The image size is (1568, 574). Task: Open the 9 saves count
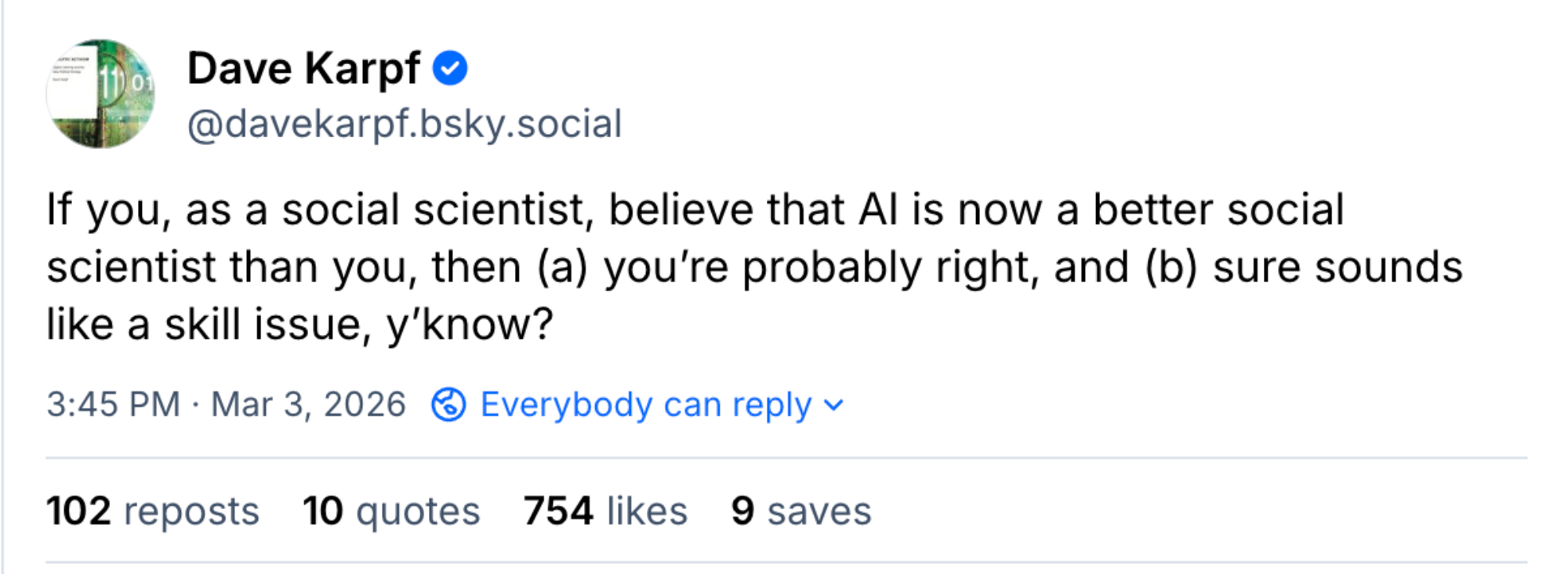pos(800,511)
